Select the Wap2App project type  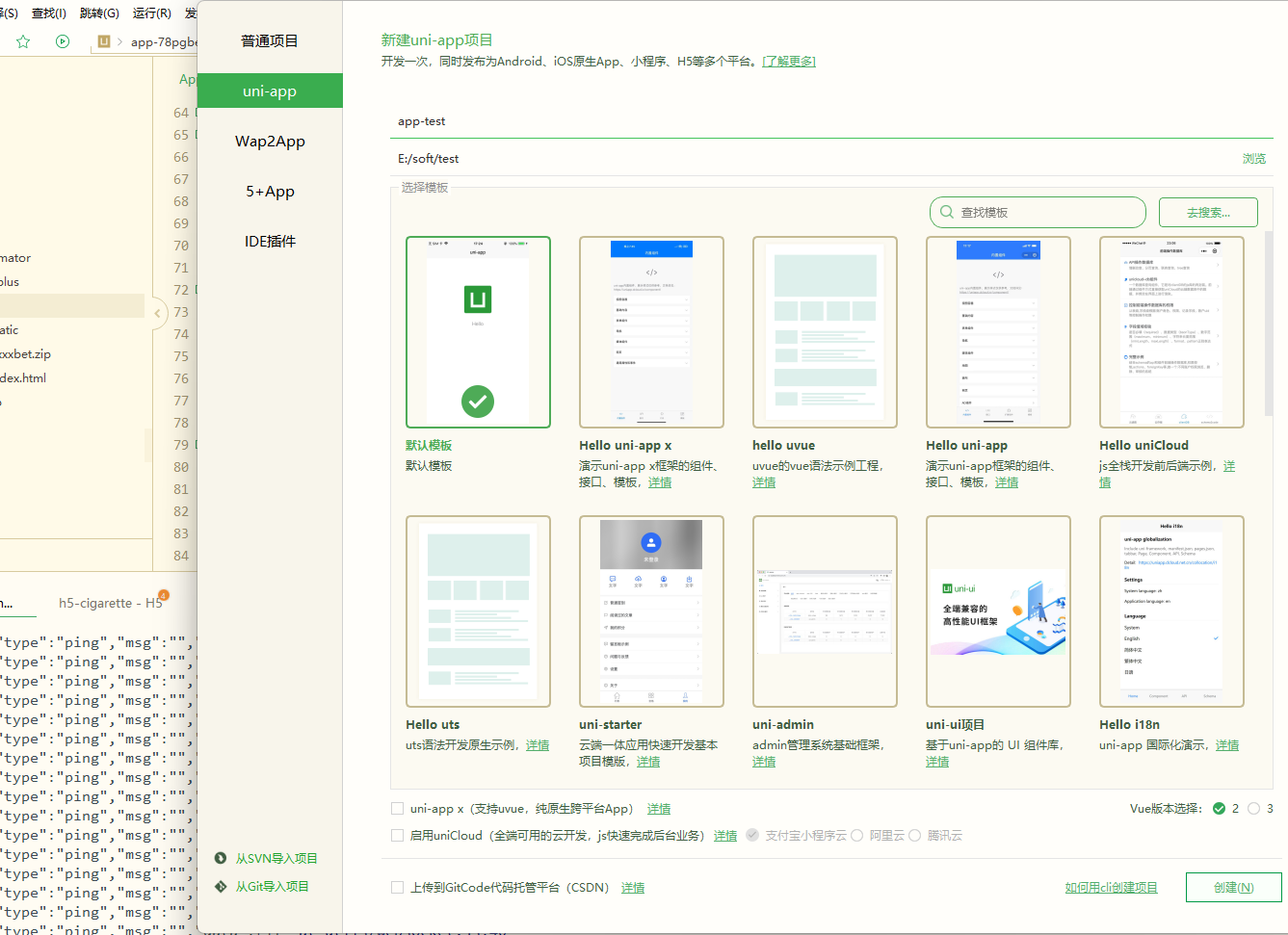coord(270,141)
